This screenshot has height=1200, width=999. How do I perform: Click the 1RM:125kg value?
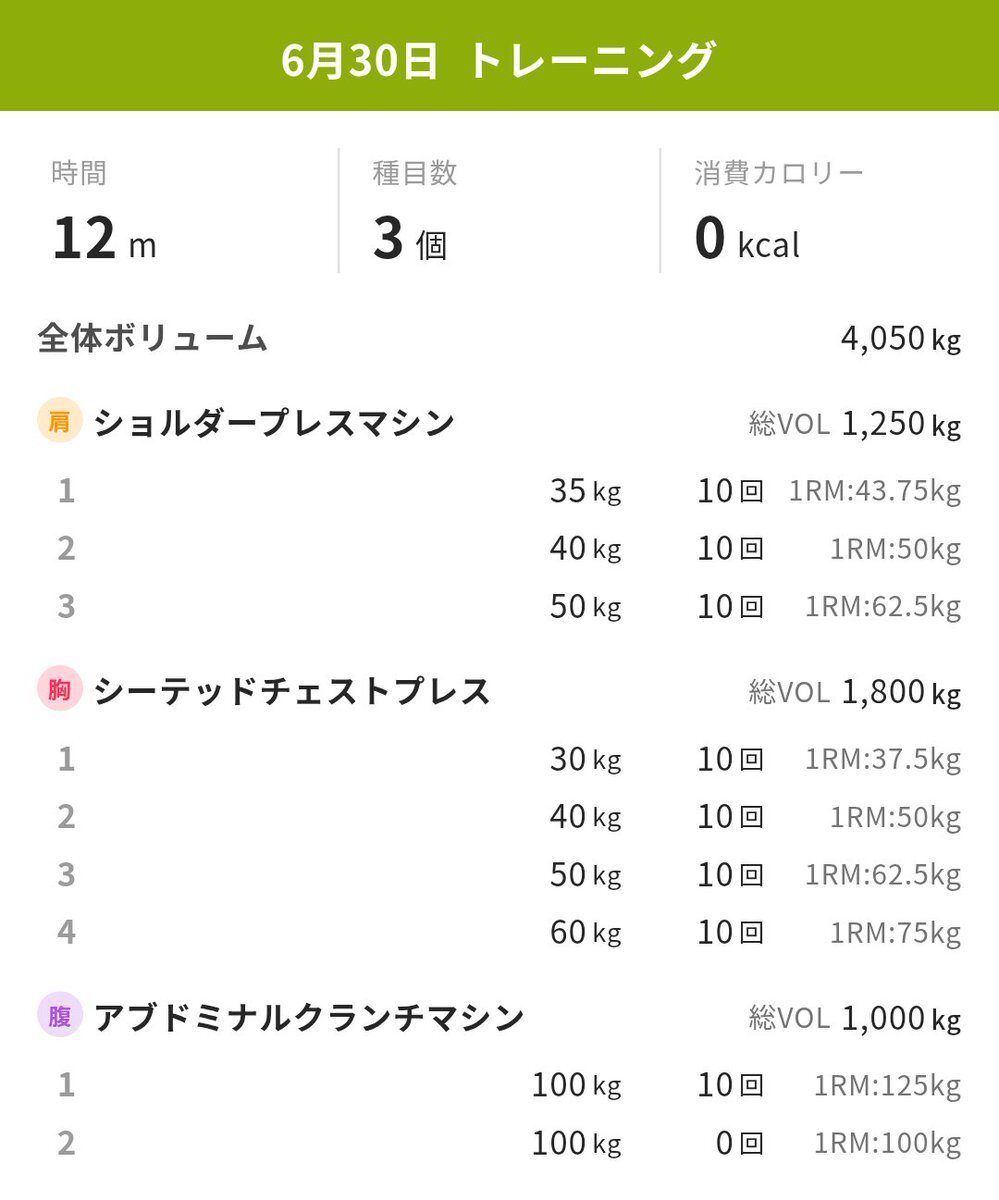(x=888, y=1085)
